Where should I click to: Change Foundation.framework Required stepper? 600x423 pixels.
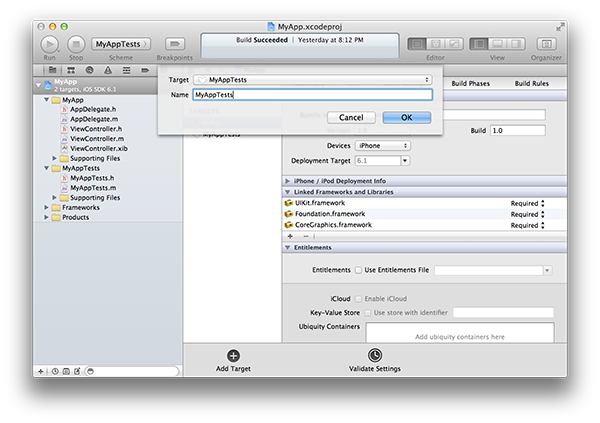[x=543, y=214]
